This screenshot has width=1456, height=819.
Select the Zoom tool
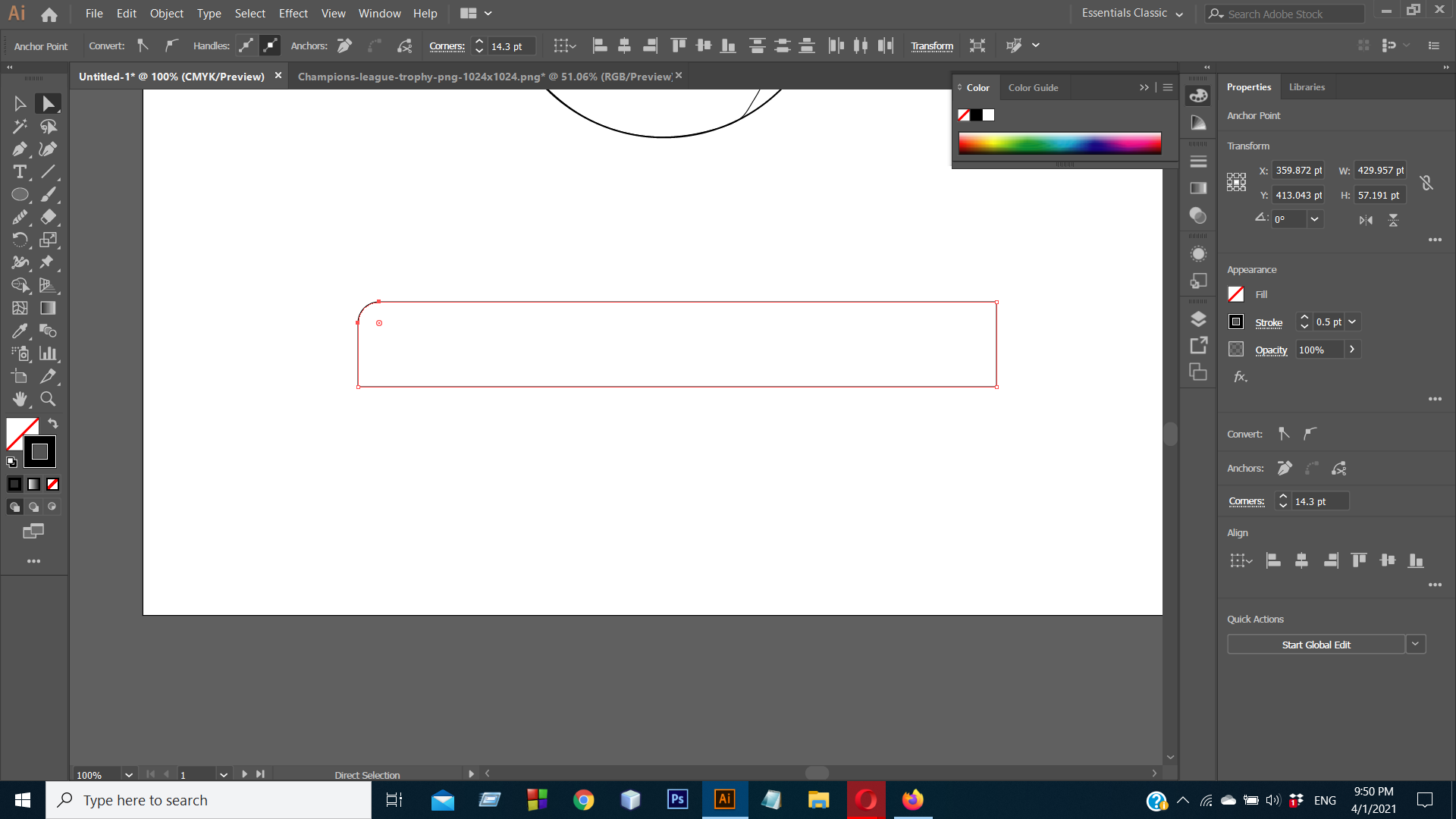(x=48, y=400)
